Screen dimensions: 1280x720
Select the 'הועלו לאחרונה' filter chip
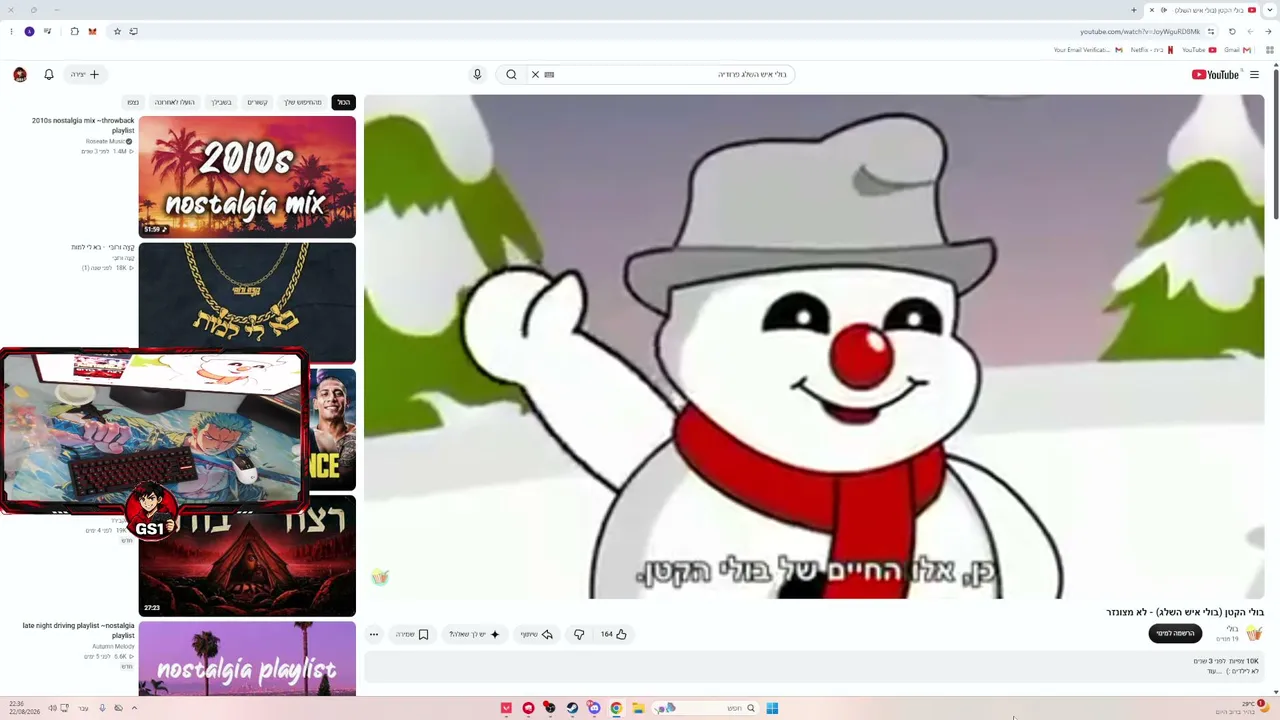pos(174,102)
